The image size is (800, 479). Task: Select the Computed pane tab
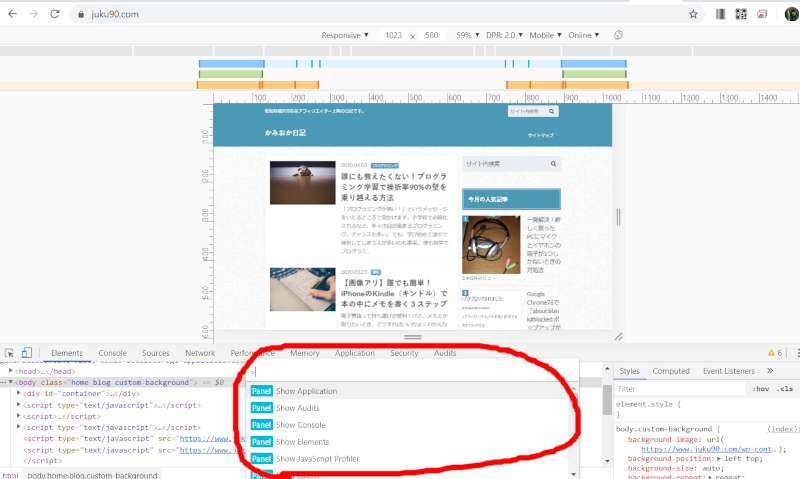tap(671, 371)
